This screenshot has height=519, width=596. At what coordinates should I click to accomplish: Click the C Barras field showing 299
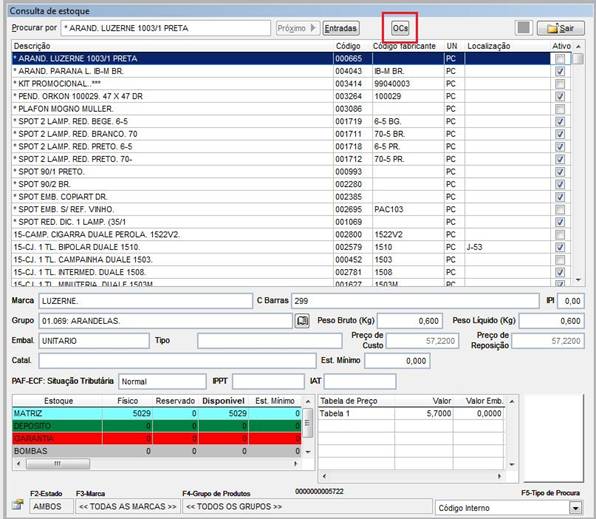[x=415, y=301]
